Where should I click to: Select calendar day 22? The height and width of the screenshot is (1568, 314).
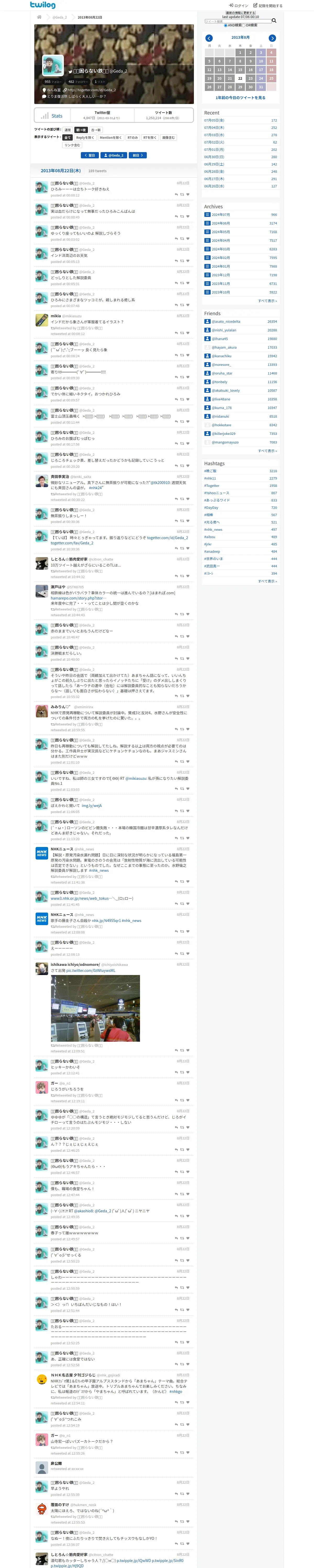[240, 78]
